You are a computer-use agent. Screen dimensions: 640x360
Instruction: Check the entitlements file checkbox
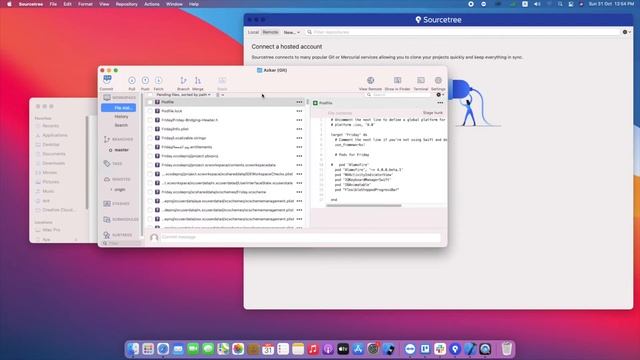(150, 147)
